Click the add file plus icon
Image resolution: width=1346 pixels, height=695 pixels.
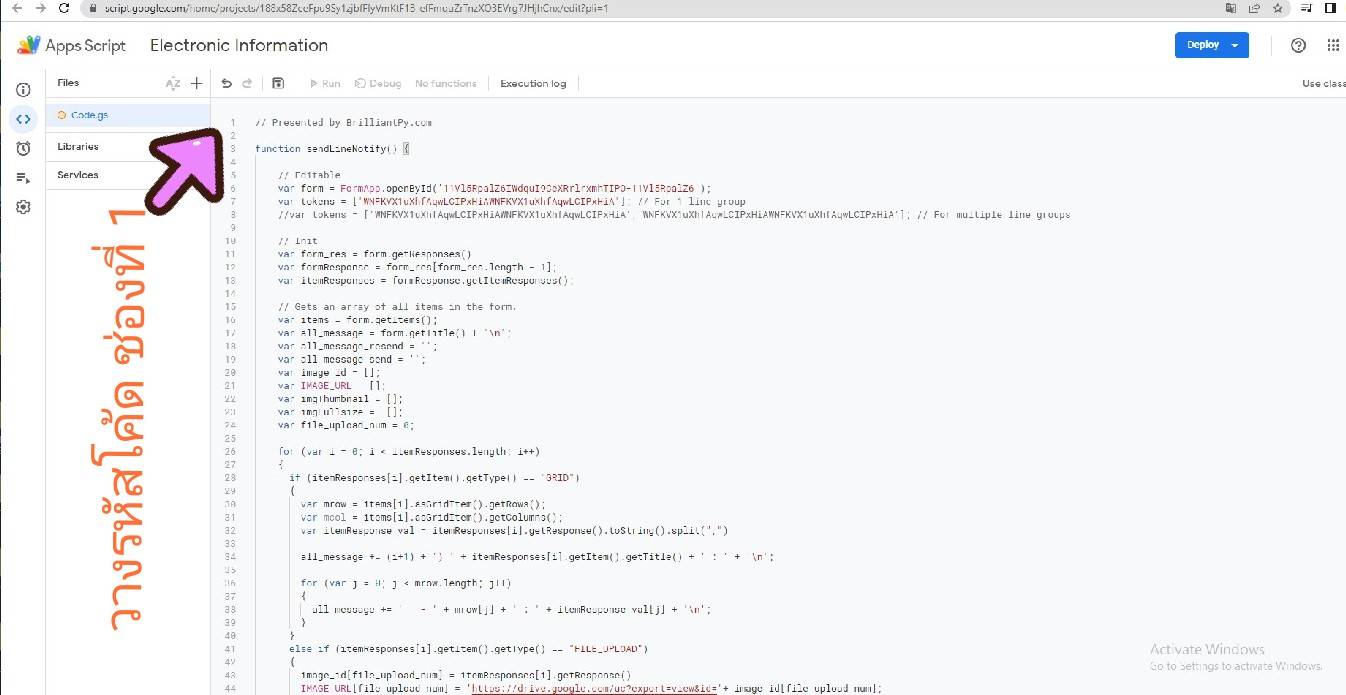click(x=197, y=84)
